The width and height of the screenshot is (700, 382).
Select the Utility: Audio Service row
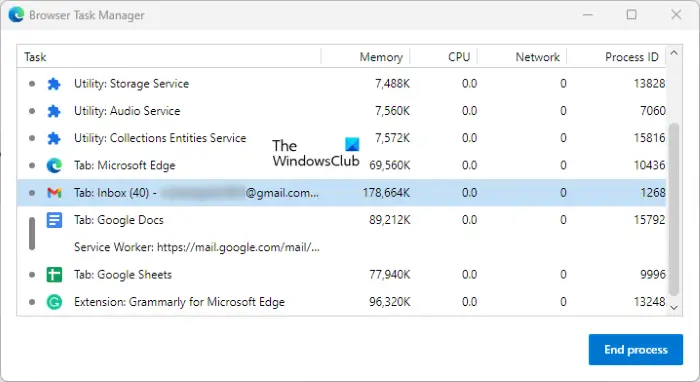(x=342, y=111)
